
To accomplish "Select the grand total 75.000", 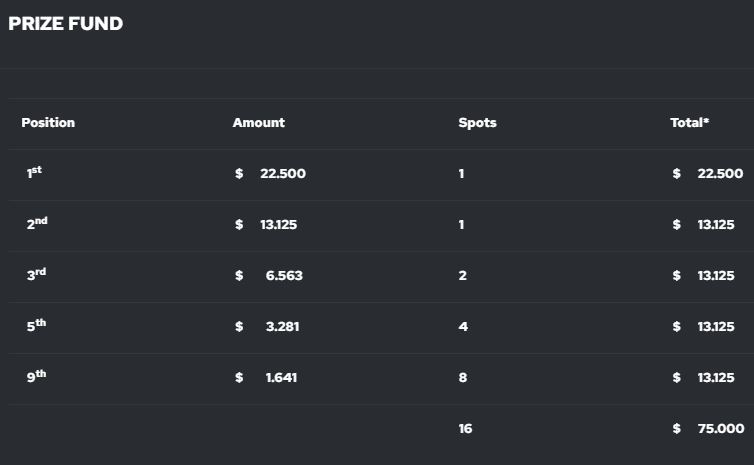I will (x=720, y=429).
